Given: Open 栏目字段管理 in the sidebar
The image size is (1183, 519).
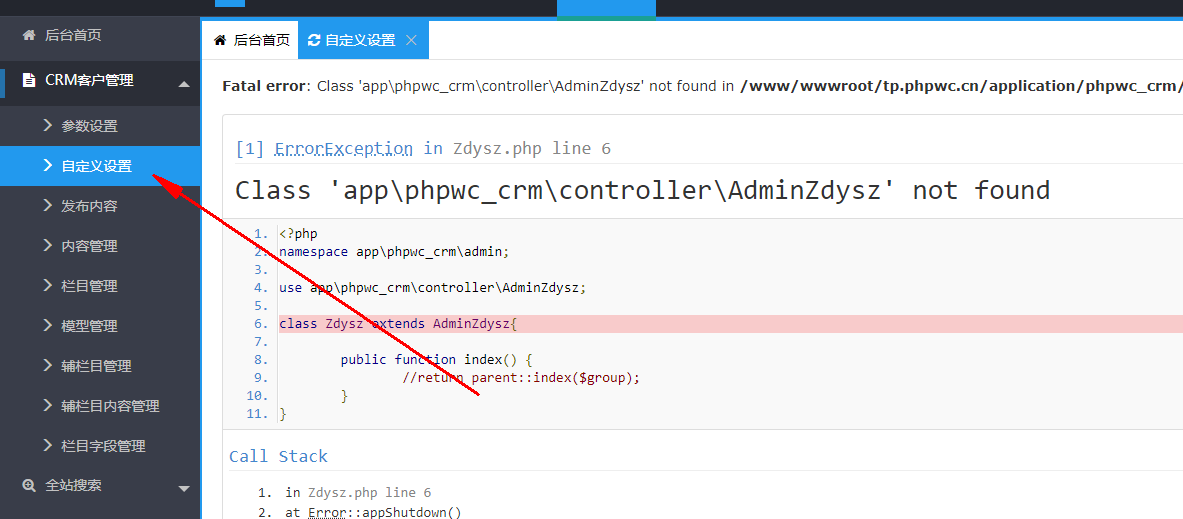Looking at the screenshot, I should coord(103,446).
